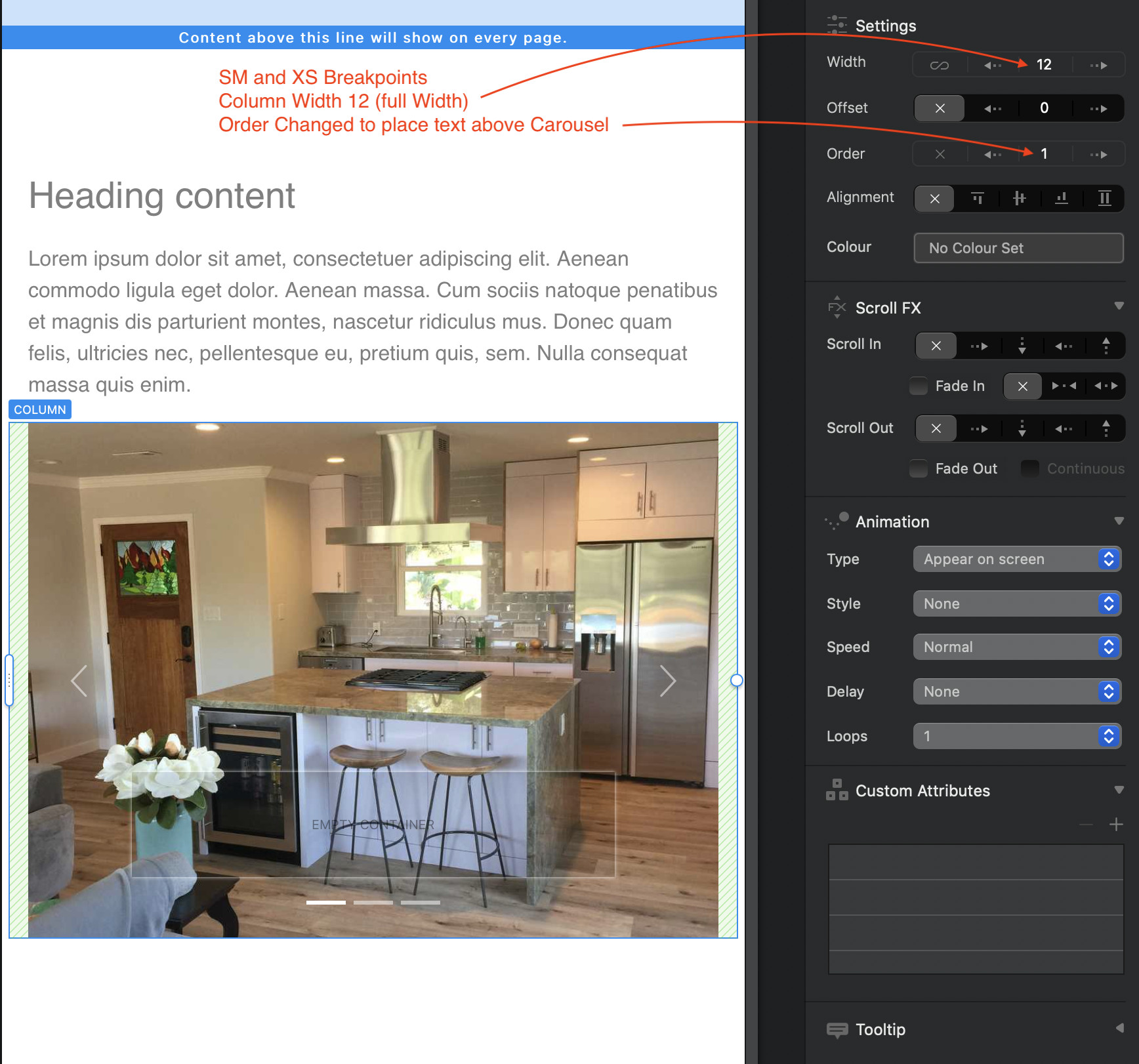Open the animation Style dropdown
Screen dimensions: 1139x1064
[x=1016, y=604]
